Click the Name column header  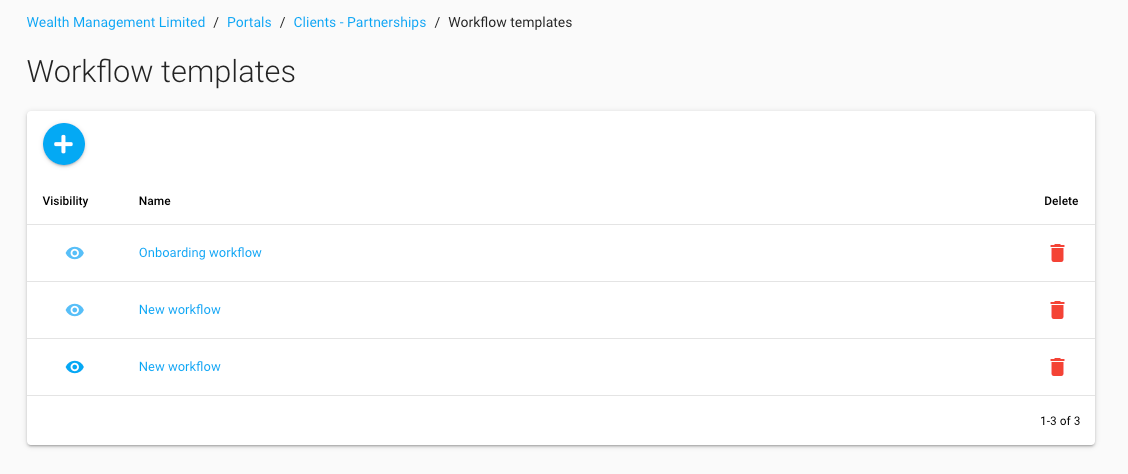coord(155,201)
